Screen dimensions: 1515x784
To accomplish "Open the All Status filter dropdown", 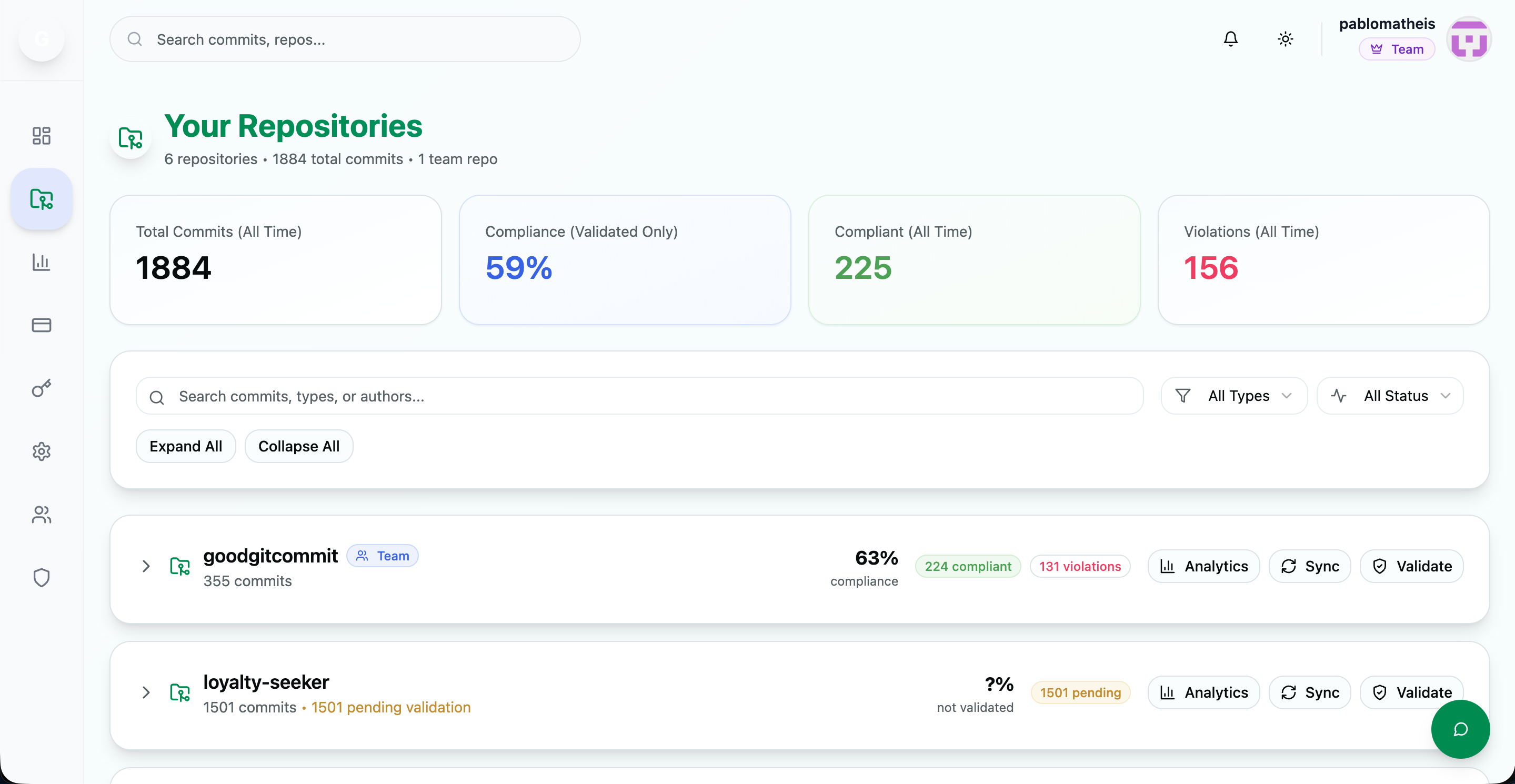I will (1390, 396).
